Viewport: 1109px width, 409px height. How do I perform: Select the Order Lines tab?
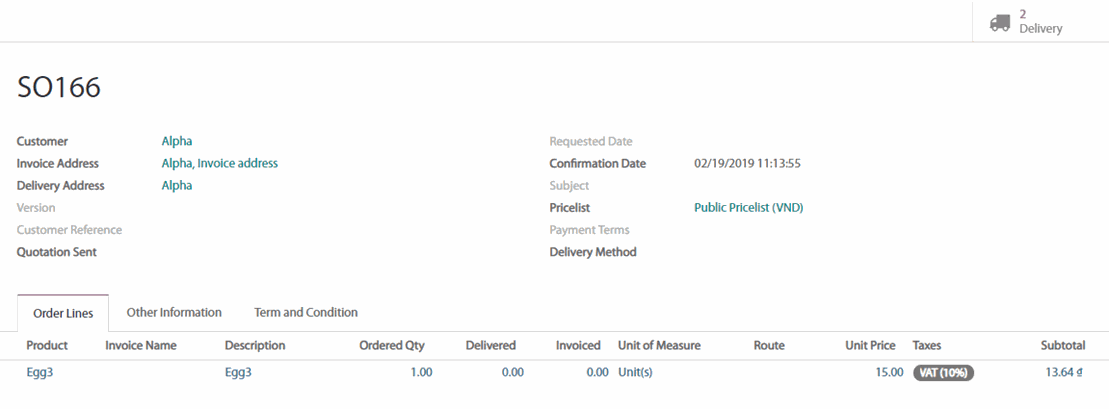(x=63, y=314)
